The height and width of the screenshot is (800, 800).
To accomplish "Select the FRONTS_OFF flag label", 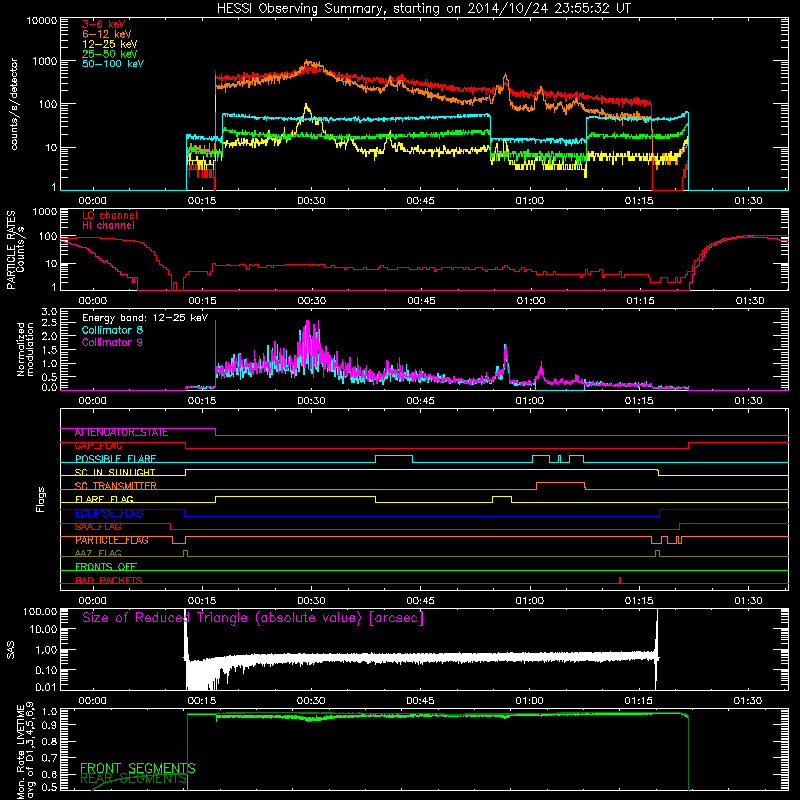I will 106,567.
